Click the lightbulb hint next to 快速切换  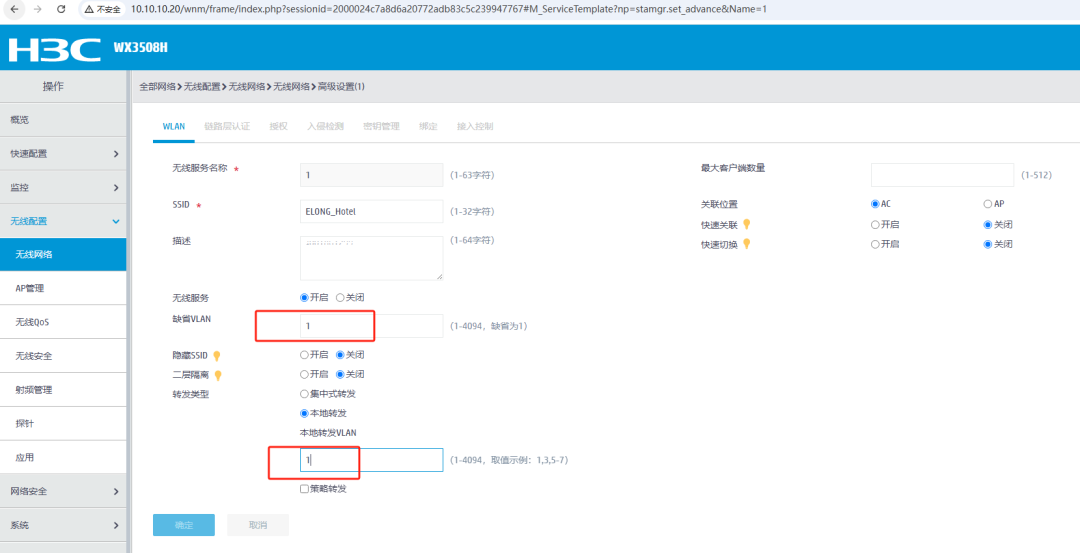pyautogui.click(x=746, y=244)
